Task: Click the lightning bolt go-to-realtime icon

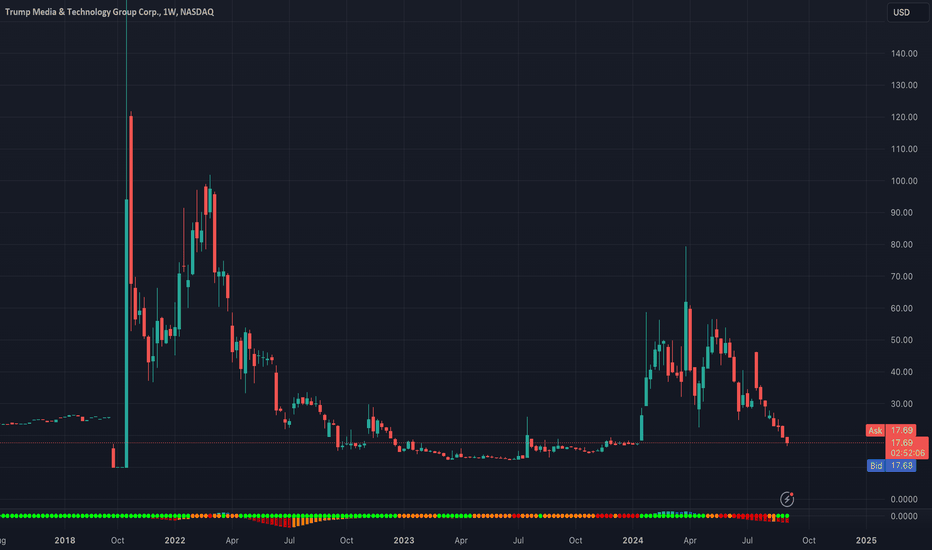Action: tap(787, 499)
